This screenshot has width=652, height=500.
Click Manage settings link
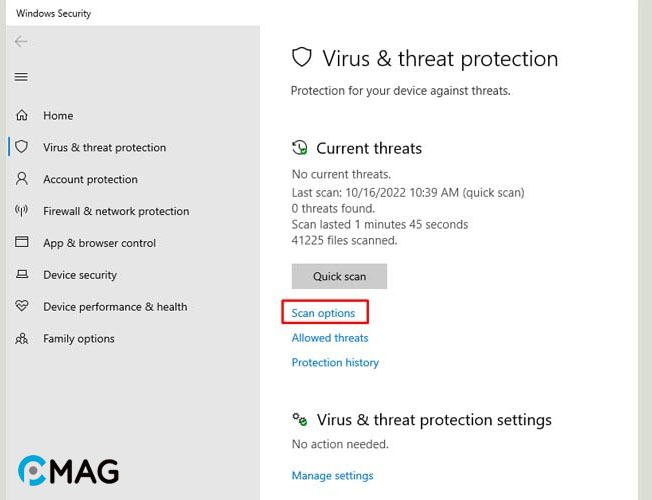point(332,475)
